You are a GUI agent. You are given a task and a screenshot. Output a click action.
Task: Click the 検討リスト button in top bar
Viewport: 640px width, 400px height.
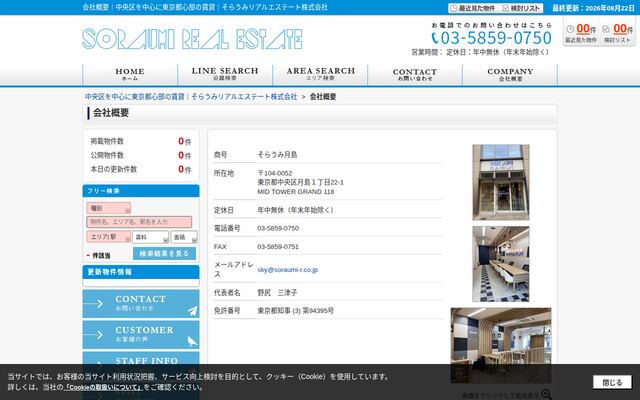[522, 8]
